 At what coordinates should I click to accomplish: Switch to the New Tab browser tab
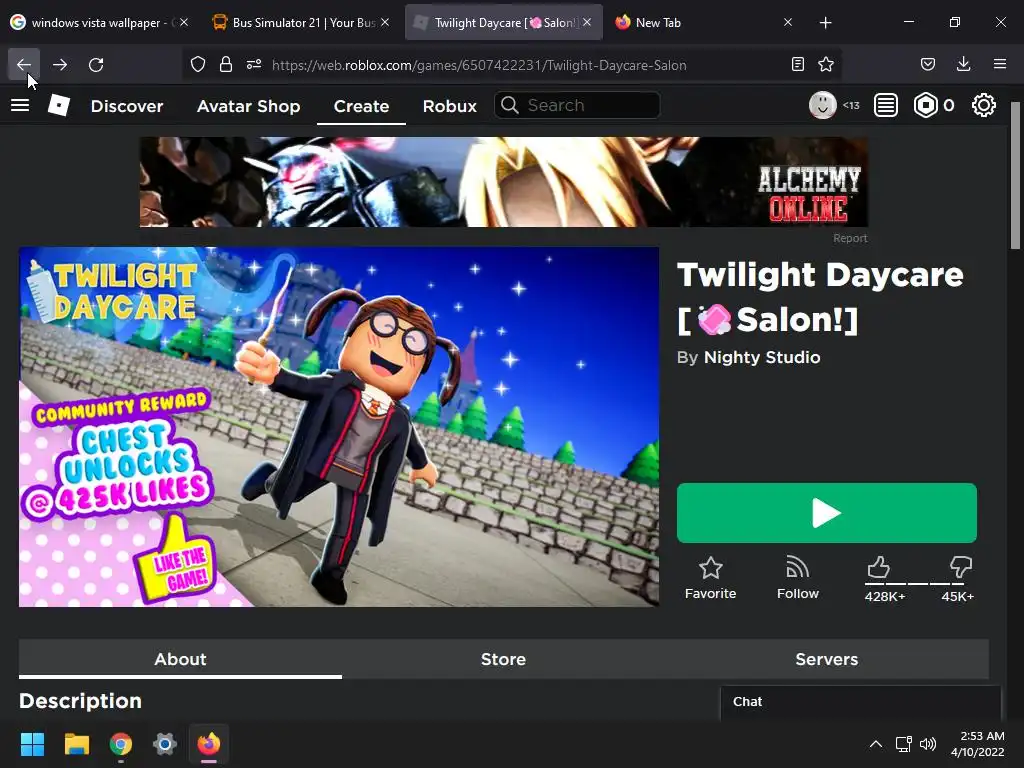(702, 23)
